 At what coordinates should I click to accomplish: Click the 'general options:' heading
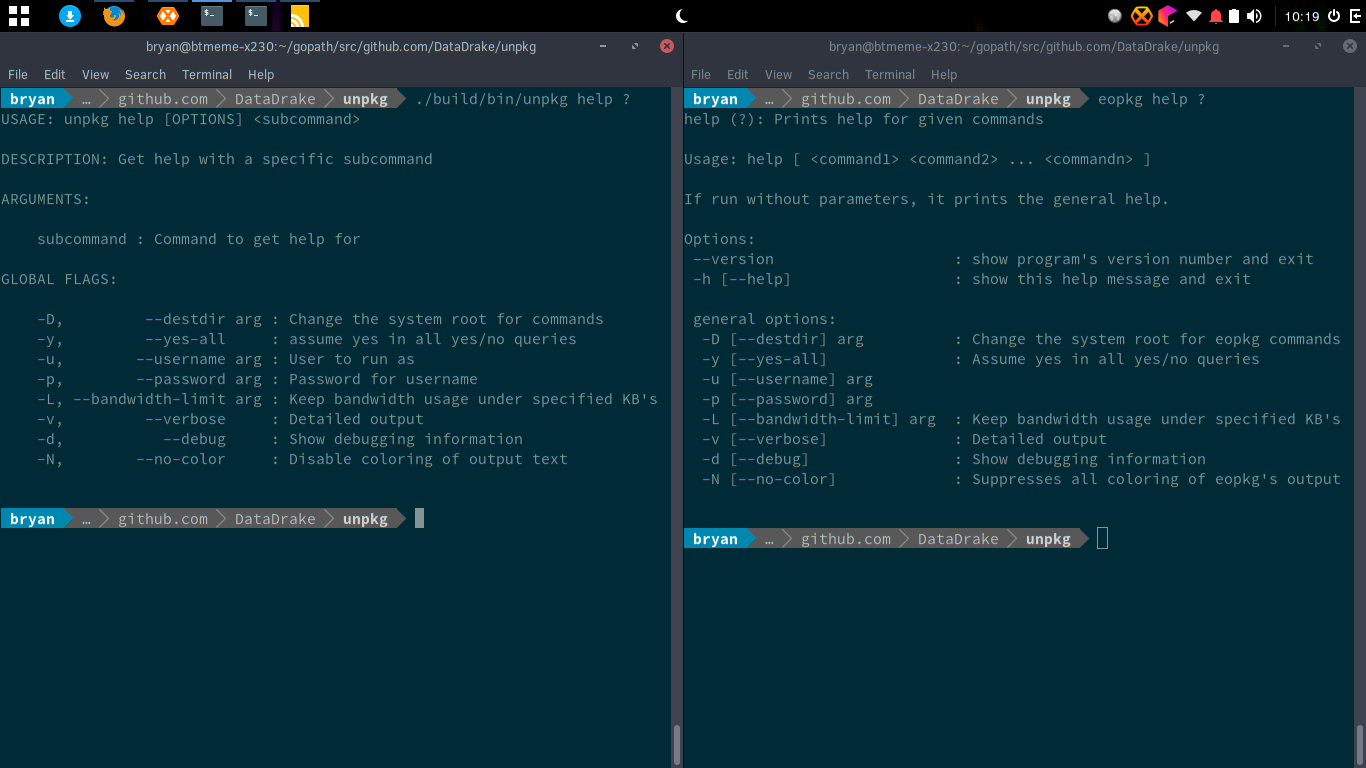[765, 319]
